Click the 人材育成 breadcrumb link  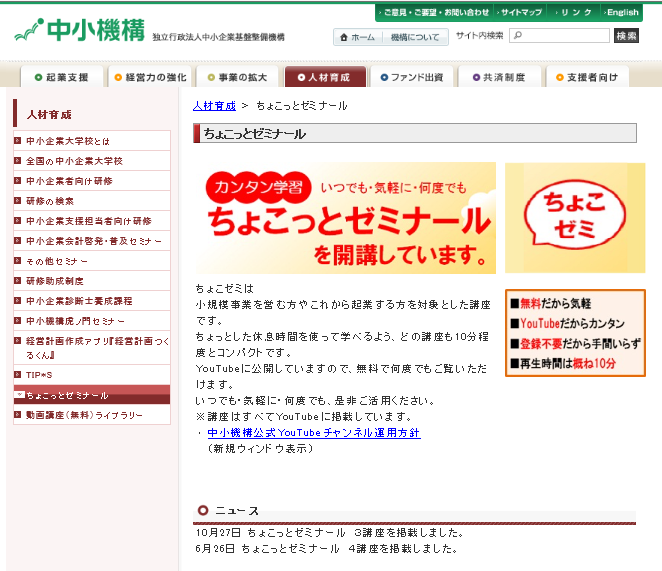tap(214, 105)
